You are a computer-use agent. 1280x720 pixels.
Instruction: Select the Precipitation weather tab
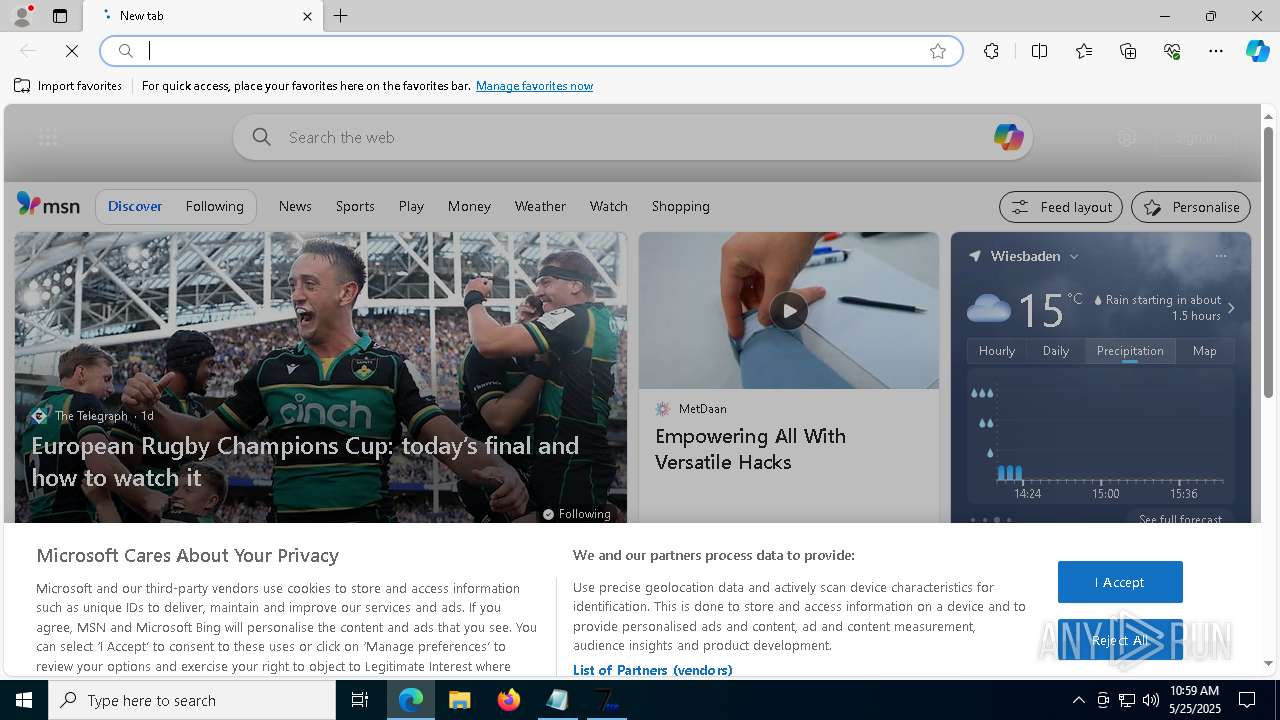1130,351
